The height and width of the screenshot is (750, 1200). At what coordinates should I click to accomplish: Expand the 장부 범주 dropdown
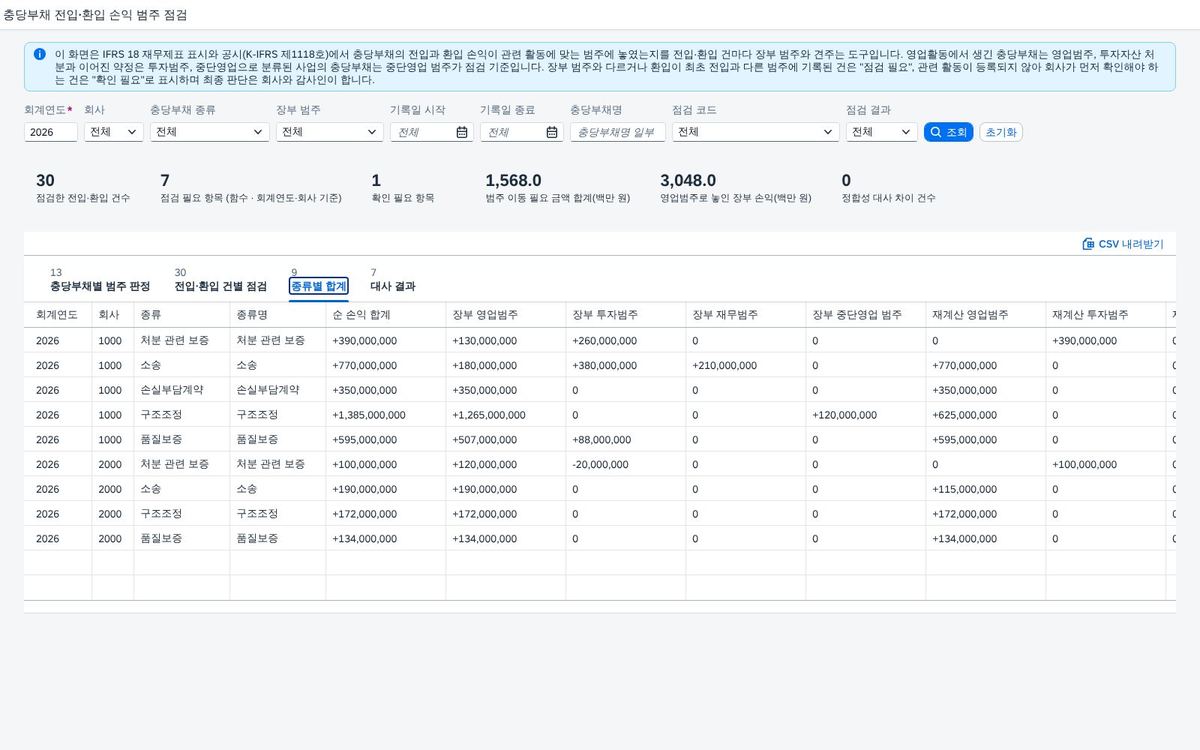point(330,132)
